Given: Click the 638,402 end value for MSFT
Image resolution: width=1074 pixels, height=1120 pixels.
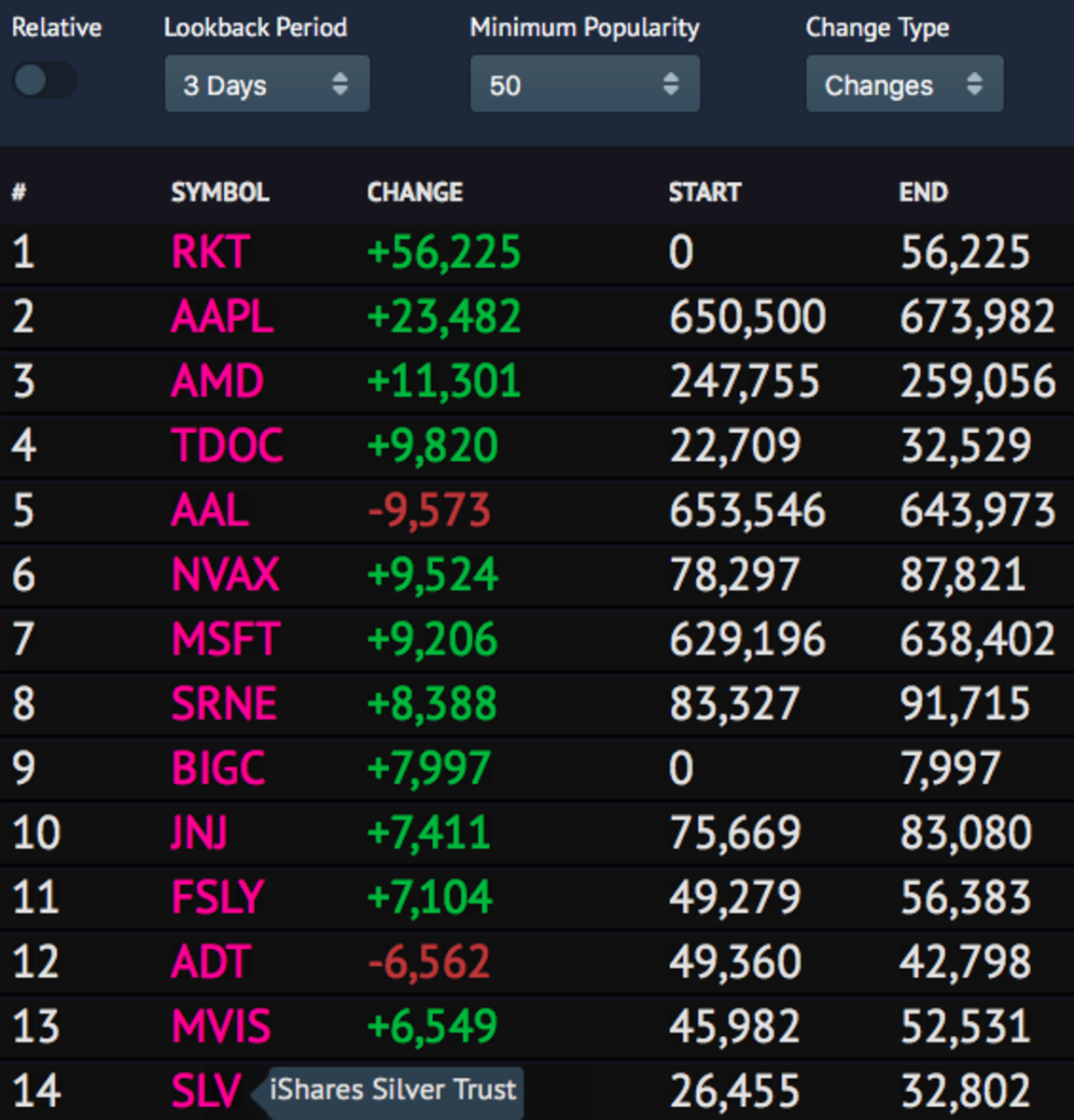Looking at the screenshot, I should pyautogui.click(x=978, y=639).
